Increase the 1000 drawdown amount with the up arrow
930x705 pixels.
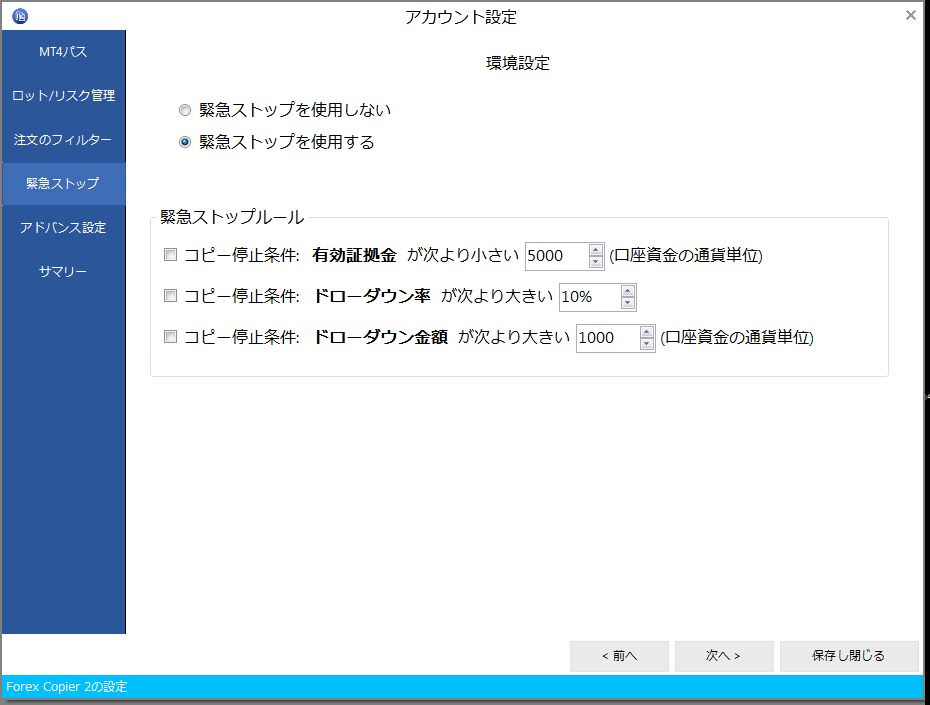pyautogui.click(x=646, y=332)
